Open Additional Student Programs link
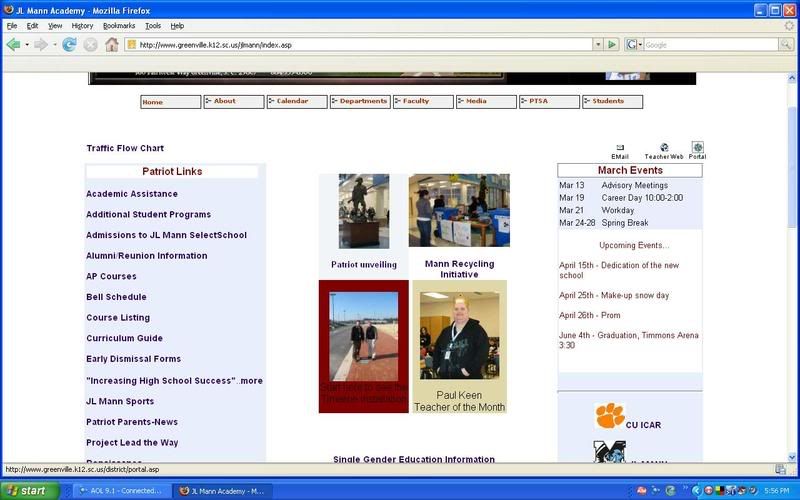The width and height of the screenshot is (800, 500). (x=148, y=215)
